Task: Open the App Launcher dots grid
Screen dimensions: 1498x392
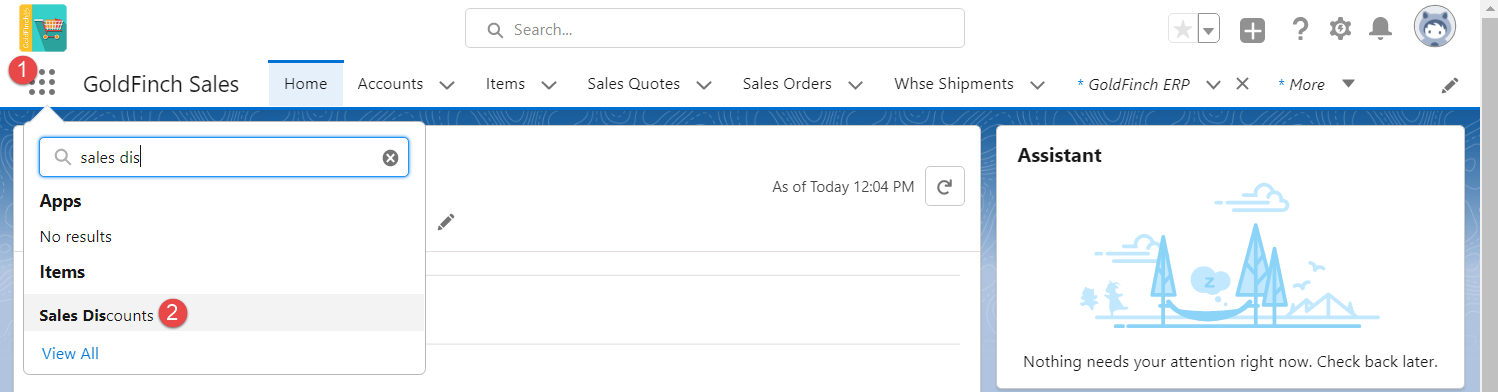Action: pos(42,83)
